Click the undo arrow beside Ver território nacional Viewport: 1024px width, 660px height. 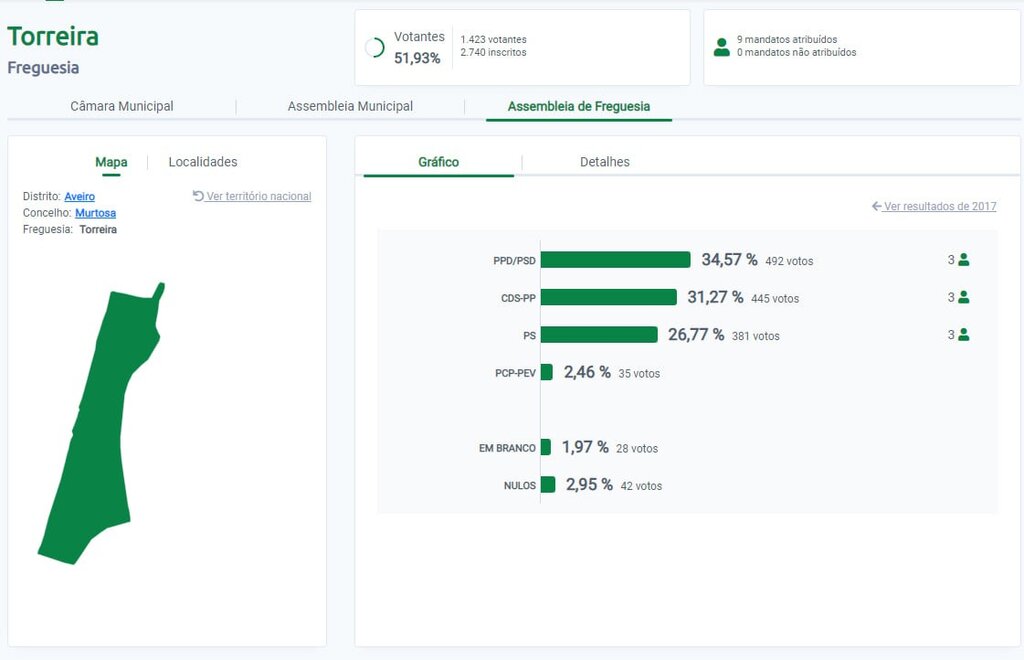click(198, 196)
